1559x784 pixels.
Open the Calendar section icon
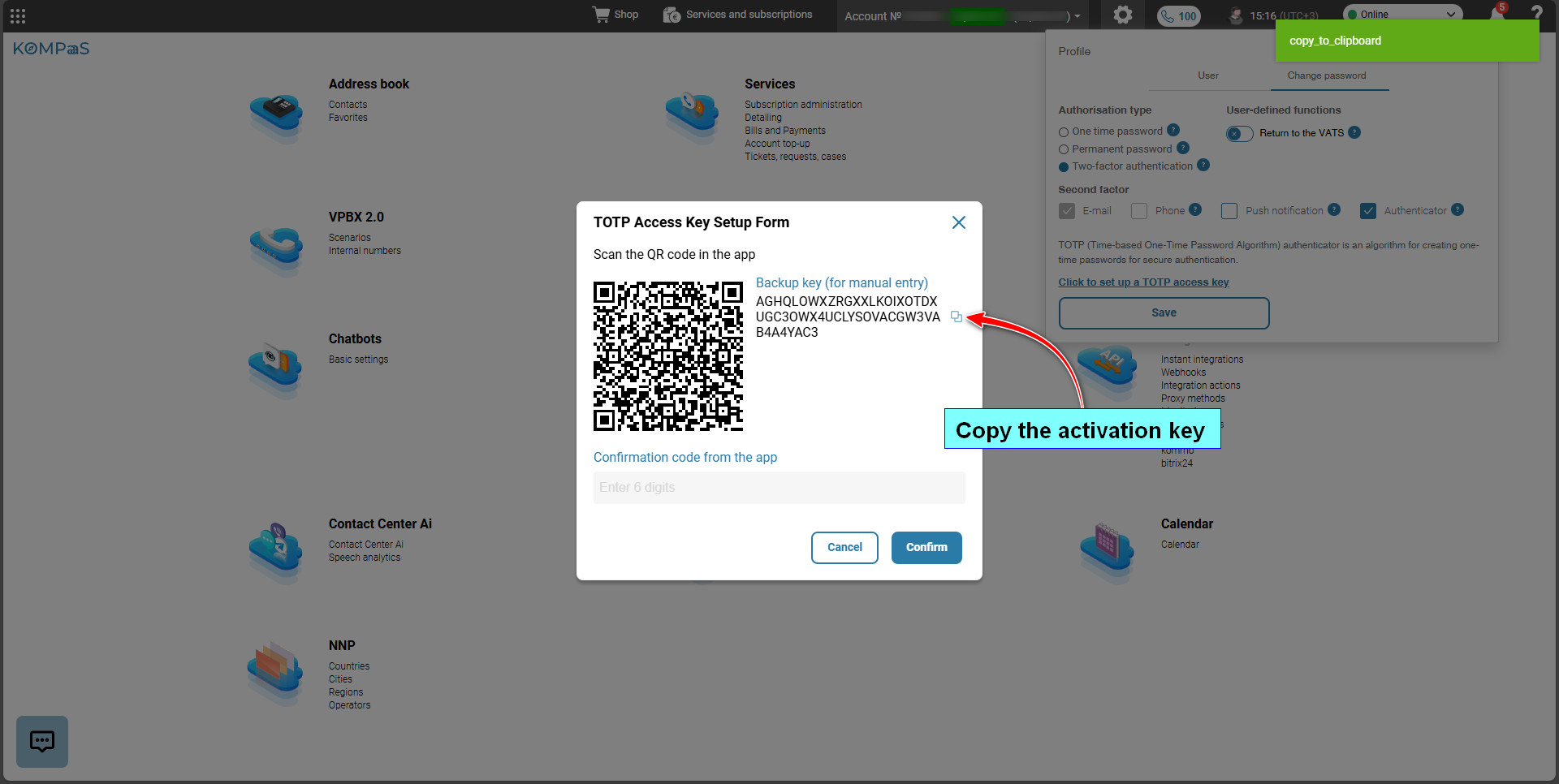[x=1108, y=552]
